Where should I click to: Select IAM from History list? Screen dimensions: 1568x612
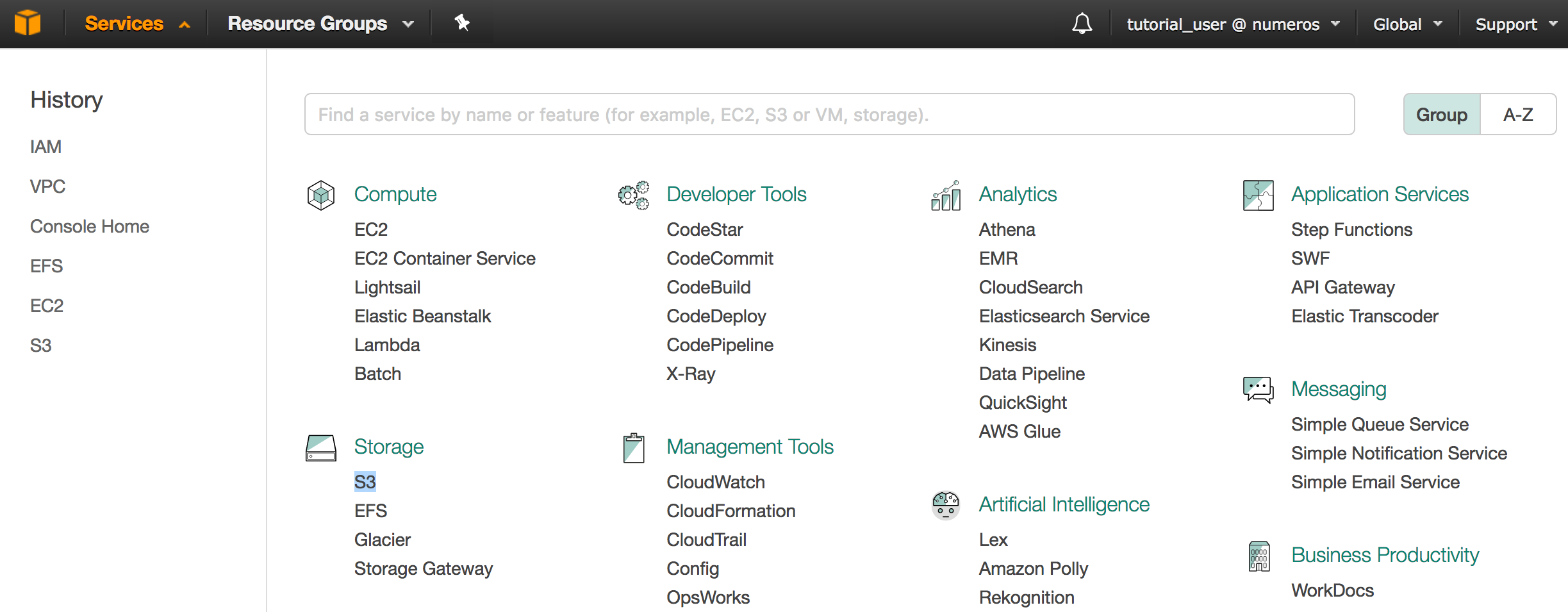(x=45, y=147)
